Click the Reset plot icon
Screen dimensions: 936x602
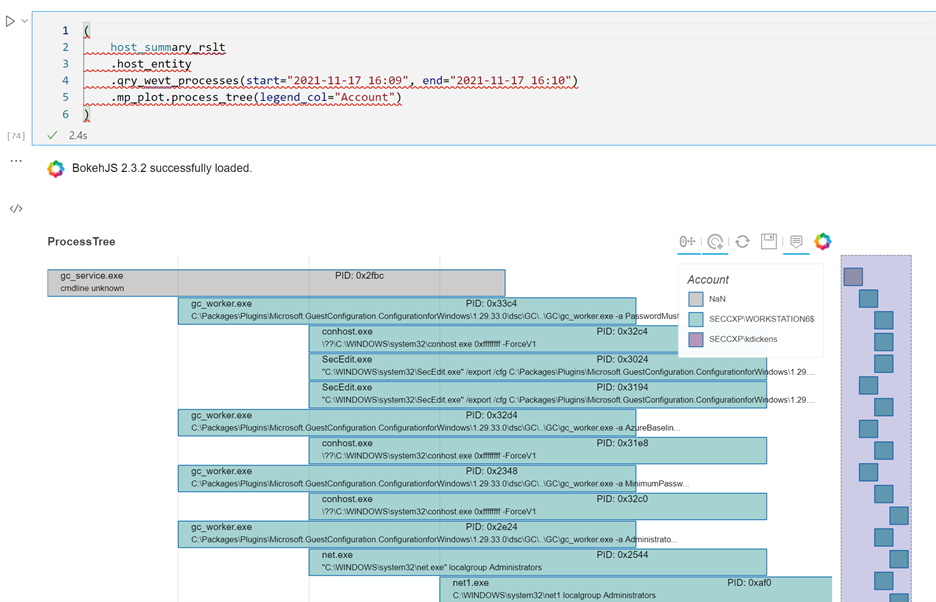tap(742, 241)
